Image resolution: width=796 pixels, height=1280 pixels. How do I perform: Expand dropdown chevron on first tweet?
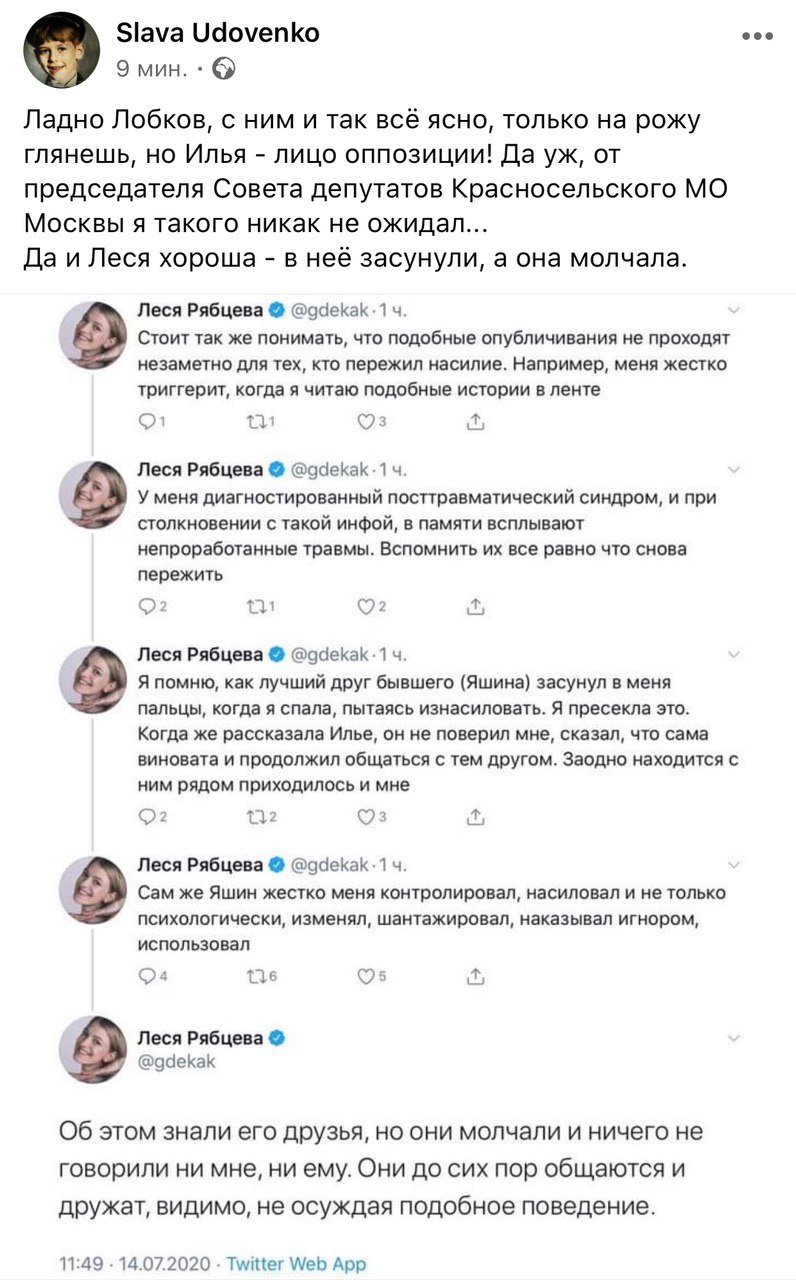(x=733, y=310)
